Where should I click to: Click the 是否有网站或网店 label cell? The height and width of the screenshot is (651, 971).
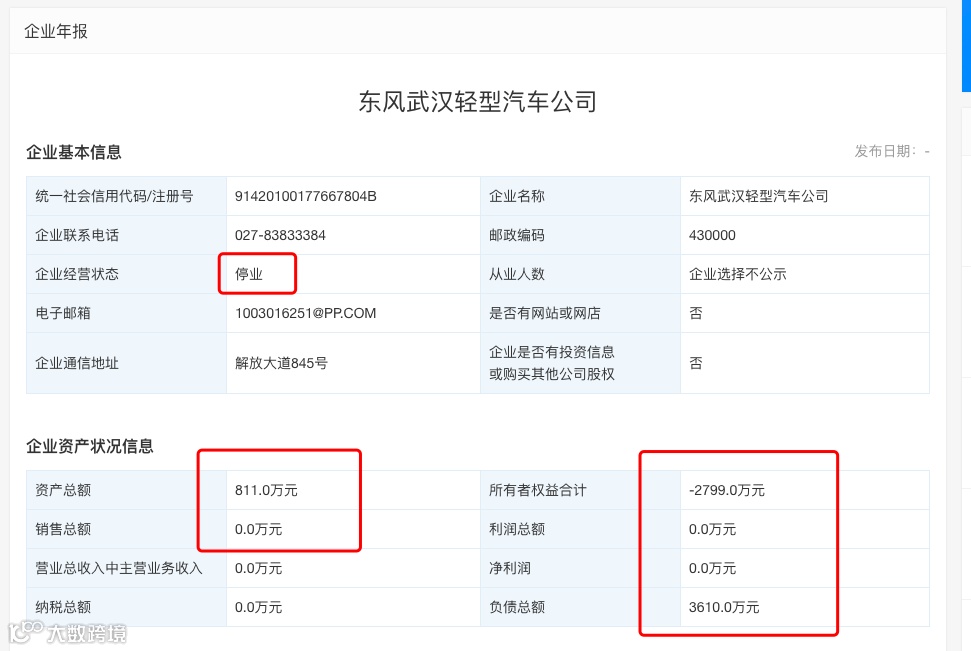pos(580,313)
